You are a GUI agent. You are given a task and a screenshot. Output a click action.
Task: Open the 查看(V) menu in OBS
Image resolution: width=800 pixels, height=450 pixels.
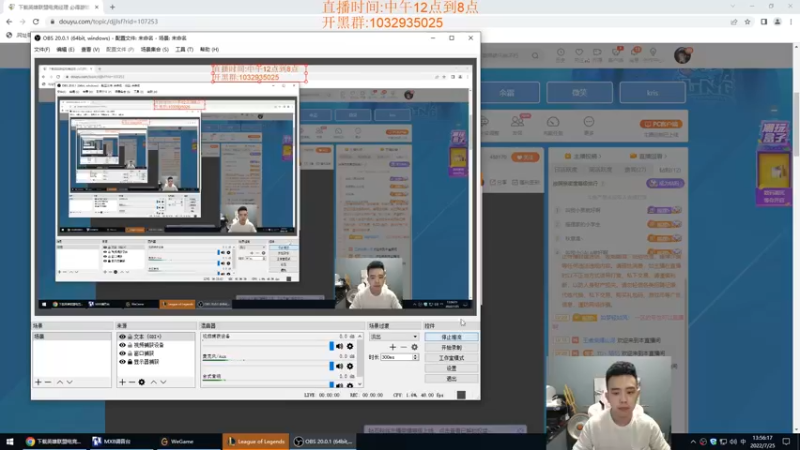point(90,49)
